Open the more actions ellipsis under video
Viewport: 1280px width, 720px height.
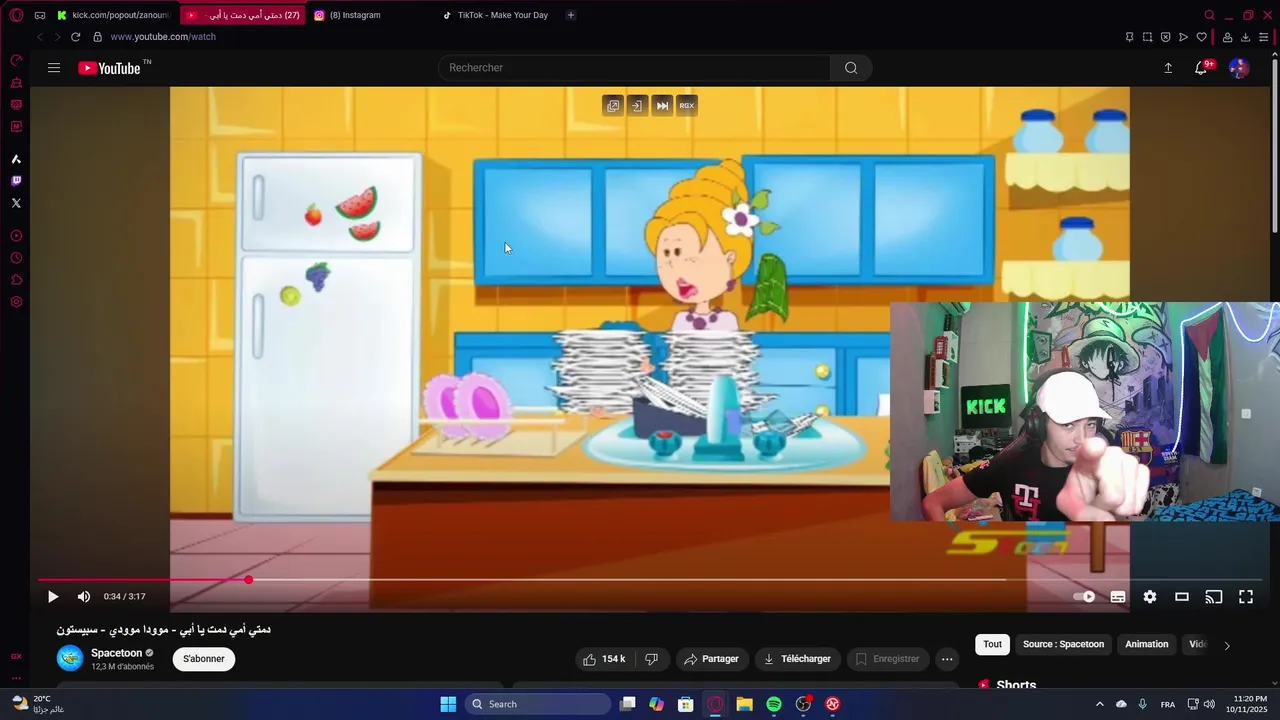pyautogui.click(x=947, y=659)
